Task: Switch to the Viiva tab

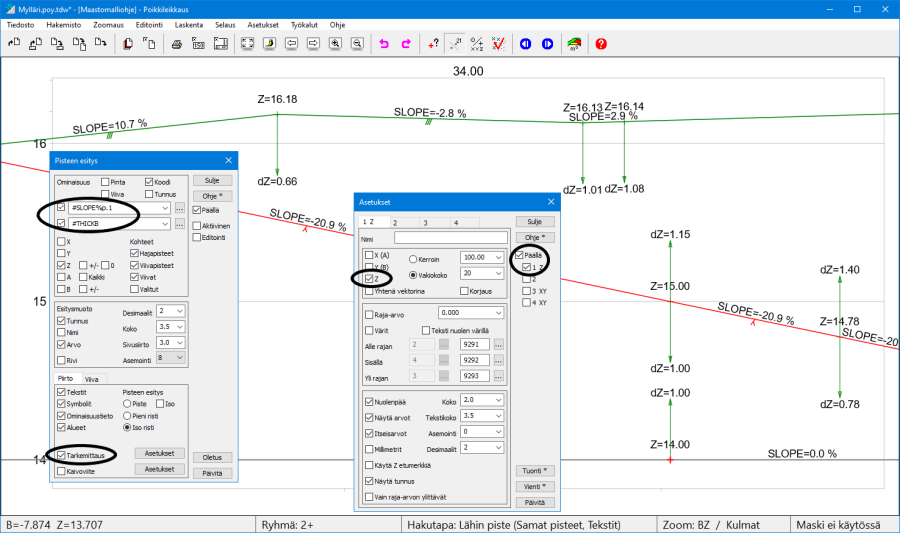Action: [91, 379]
